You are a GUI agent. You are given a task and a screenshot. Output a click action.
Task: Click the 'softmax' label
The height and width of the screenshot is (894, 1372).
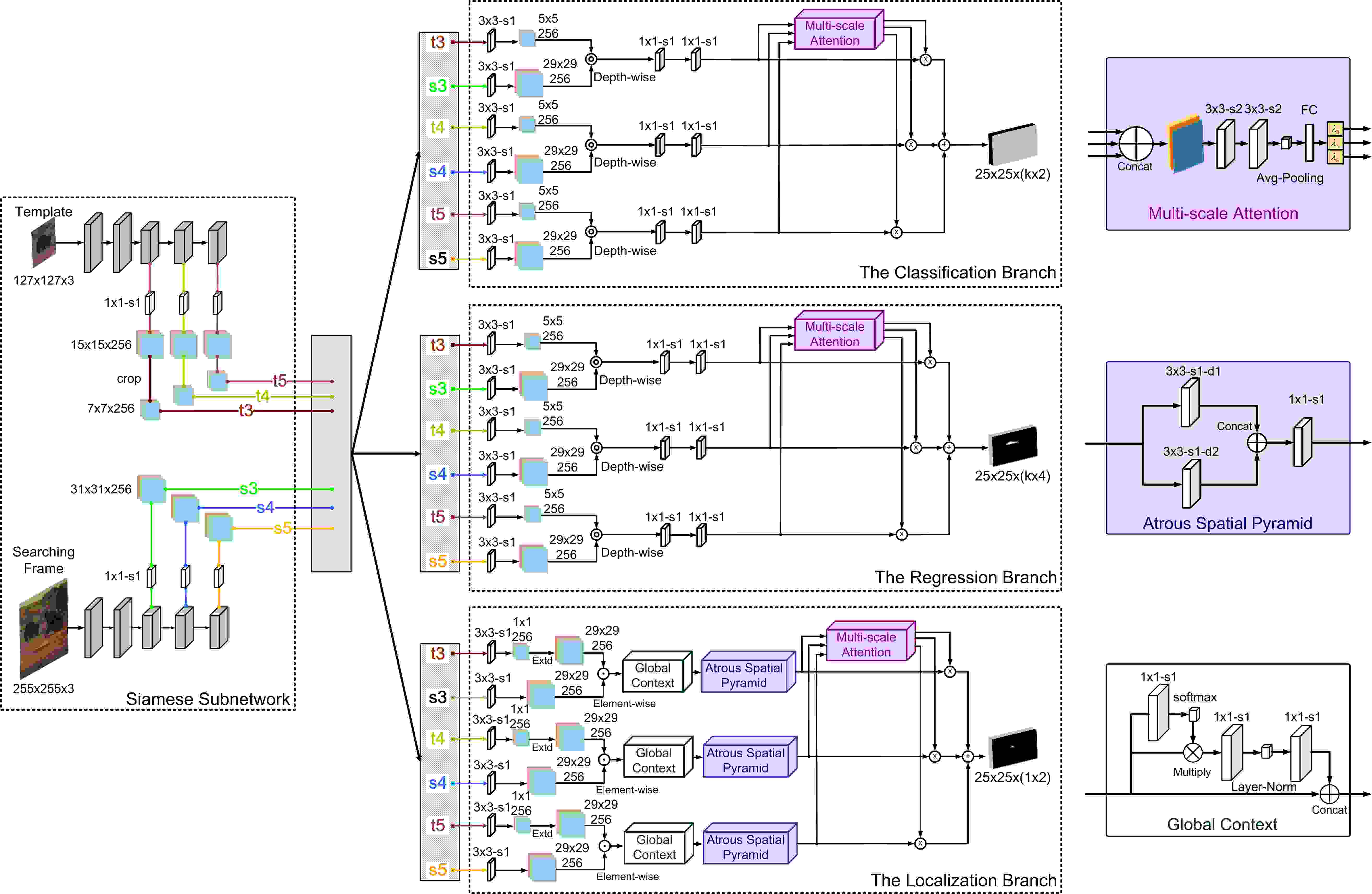(1195, 697)
